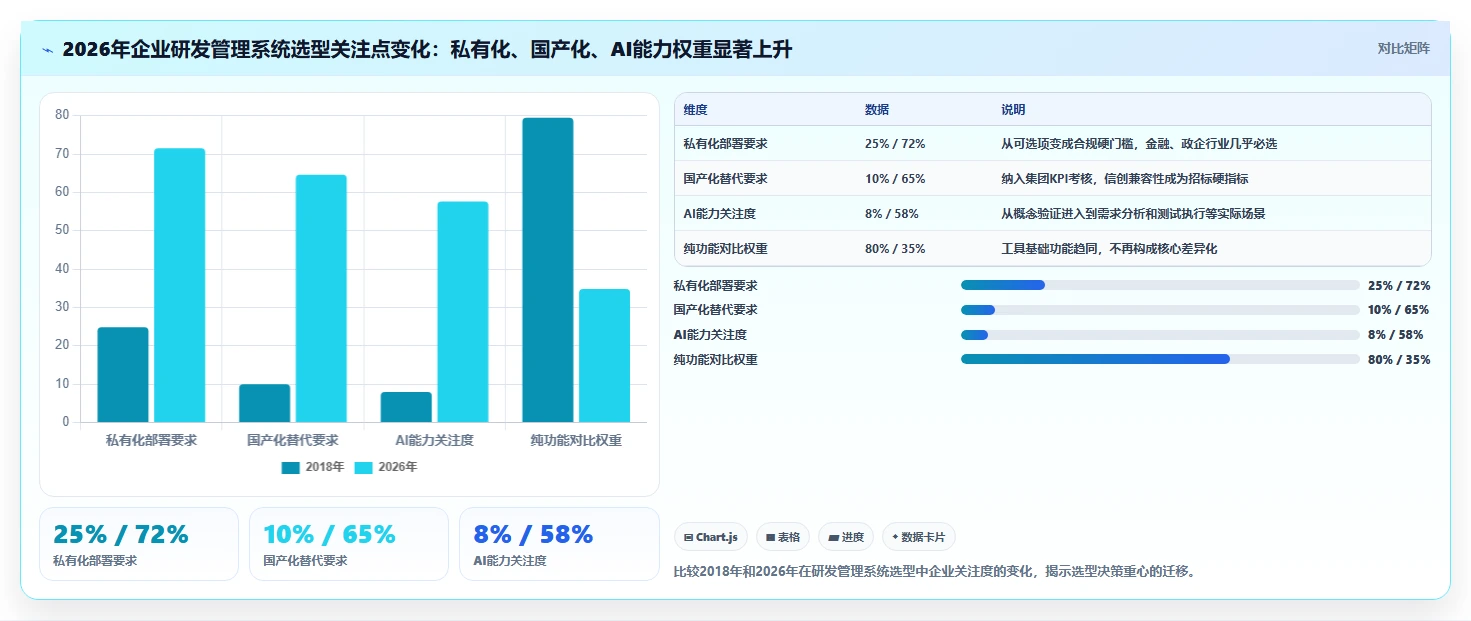Click the lightning icon before the title
This screenshot has height=621, width=1471.
[x=48, y=50]
